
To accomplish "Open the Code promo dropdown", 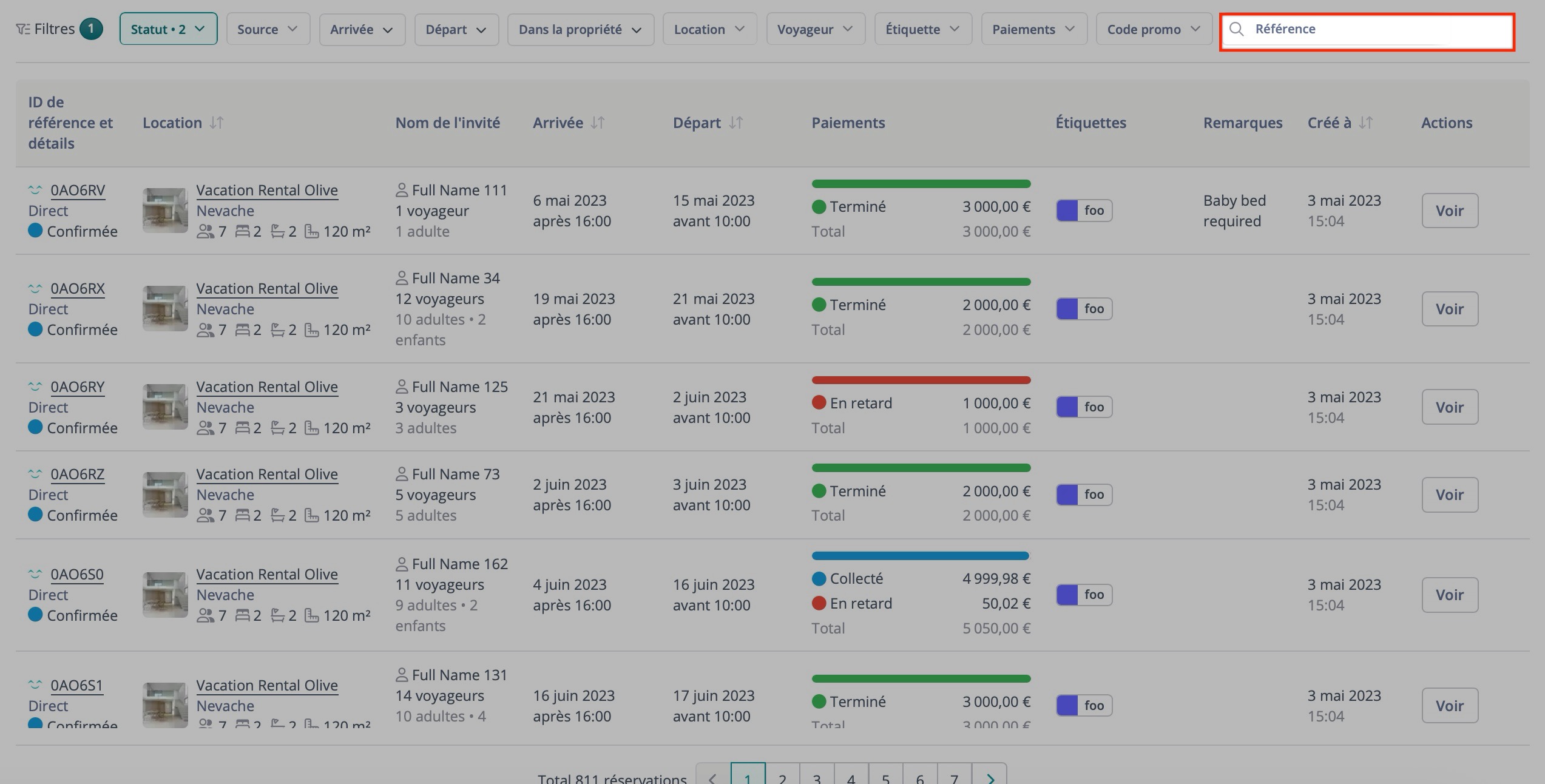I will click(1153, 29).
